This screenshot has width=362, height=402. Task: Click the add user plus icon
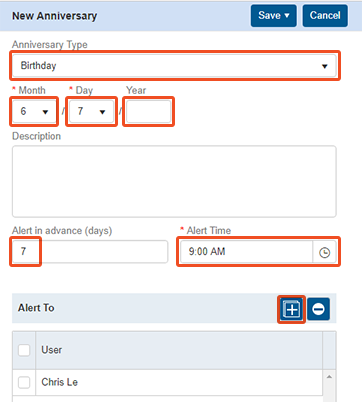[291, 309]
